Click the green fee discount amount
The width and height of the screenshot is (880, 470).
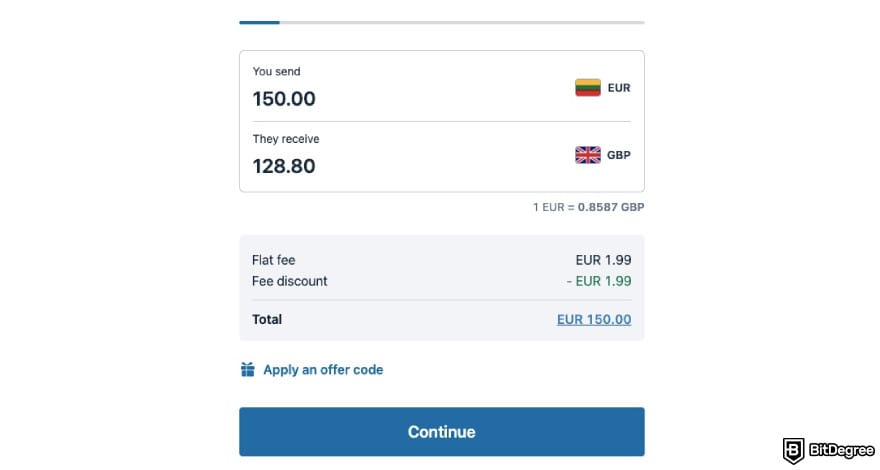pyautogui.click(x=598, y=281)
